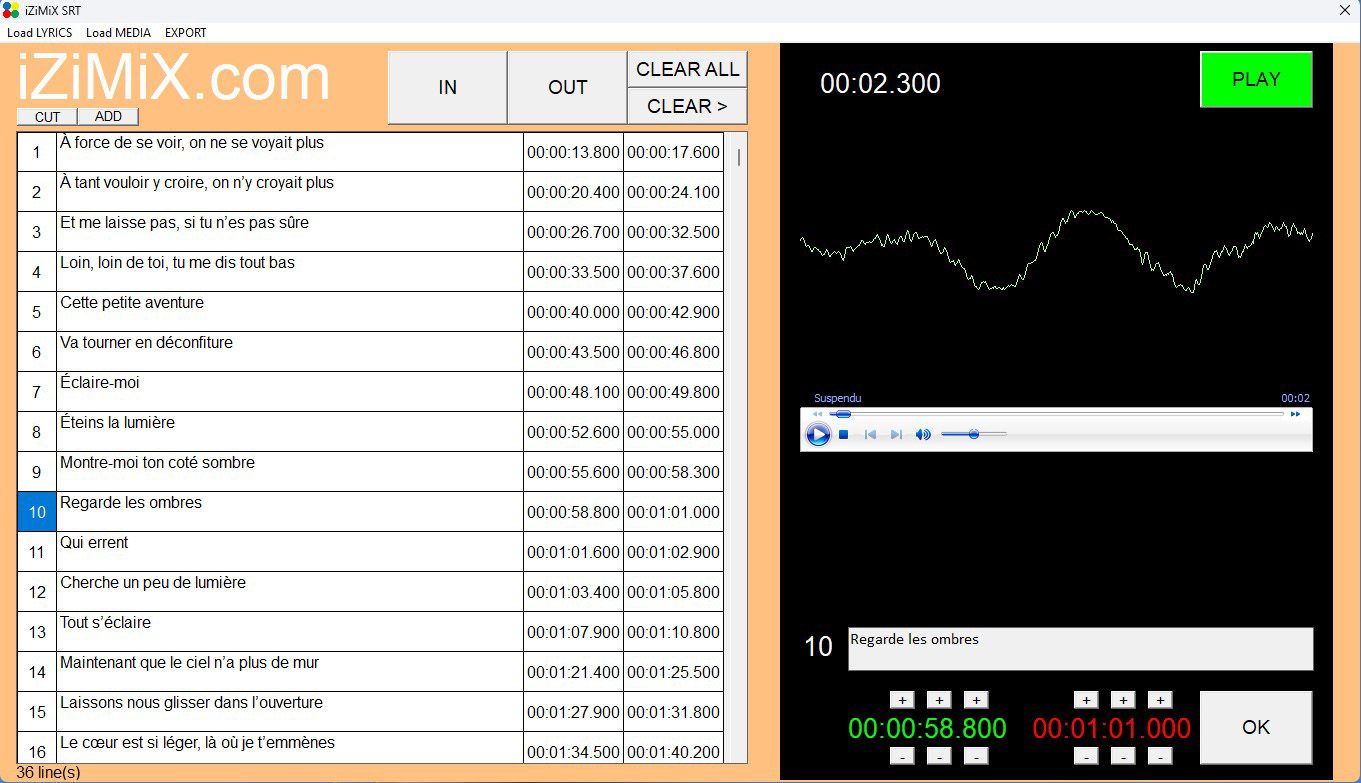Screen dimensions: 1361x783
Task: Click the small fast-forward arrows beside the seek bar
Action: (1296, 414)
